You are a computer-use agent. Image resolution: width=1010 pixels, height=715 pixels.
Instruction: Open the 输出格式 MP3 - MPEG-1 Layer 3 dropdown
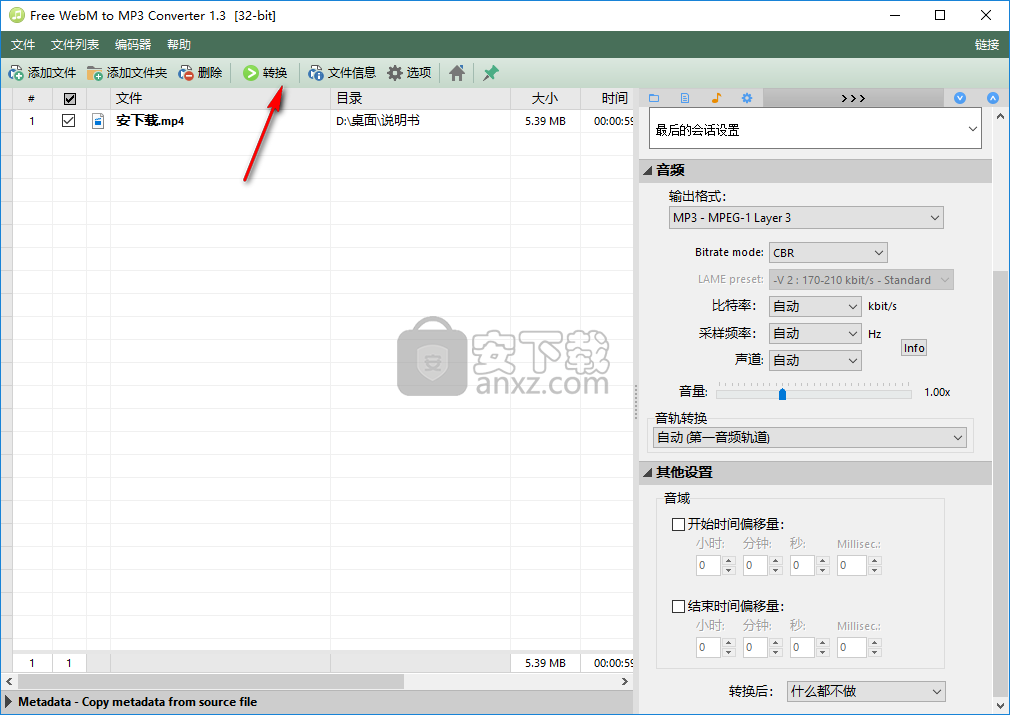coord(806,218)
